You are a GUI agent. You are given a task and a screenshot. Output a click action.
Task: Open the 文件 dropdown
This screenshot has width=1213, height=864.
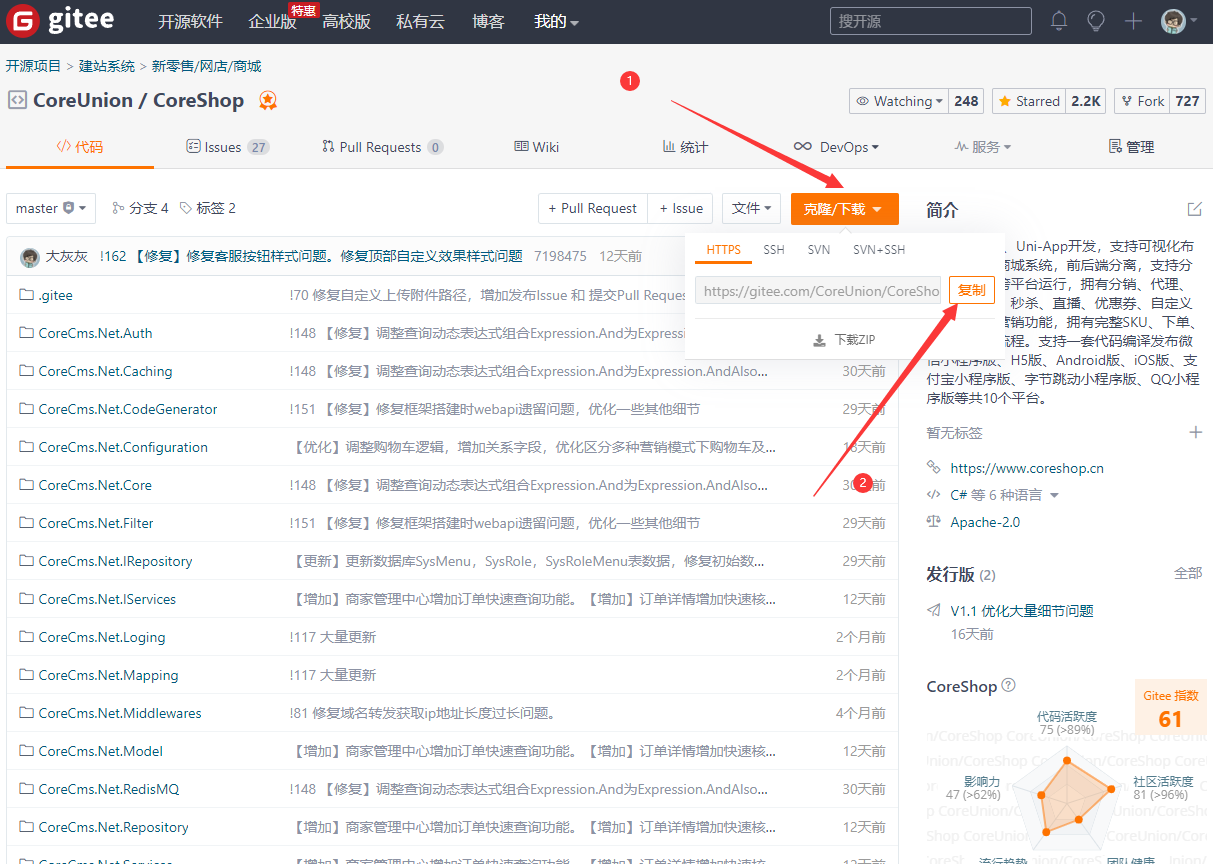tap(751, 208)
